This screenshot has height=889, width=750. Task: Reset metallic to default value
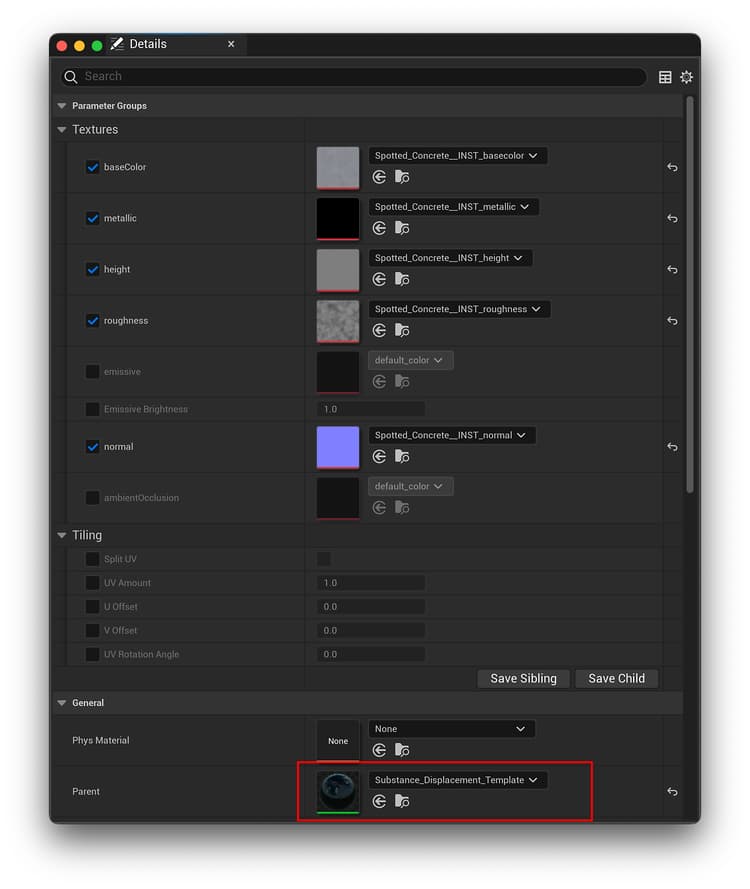point(672,218)
